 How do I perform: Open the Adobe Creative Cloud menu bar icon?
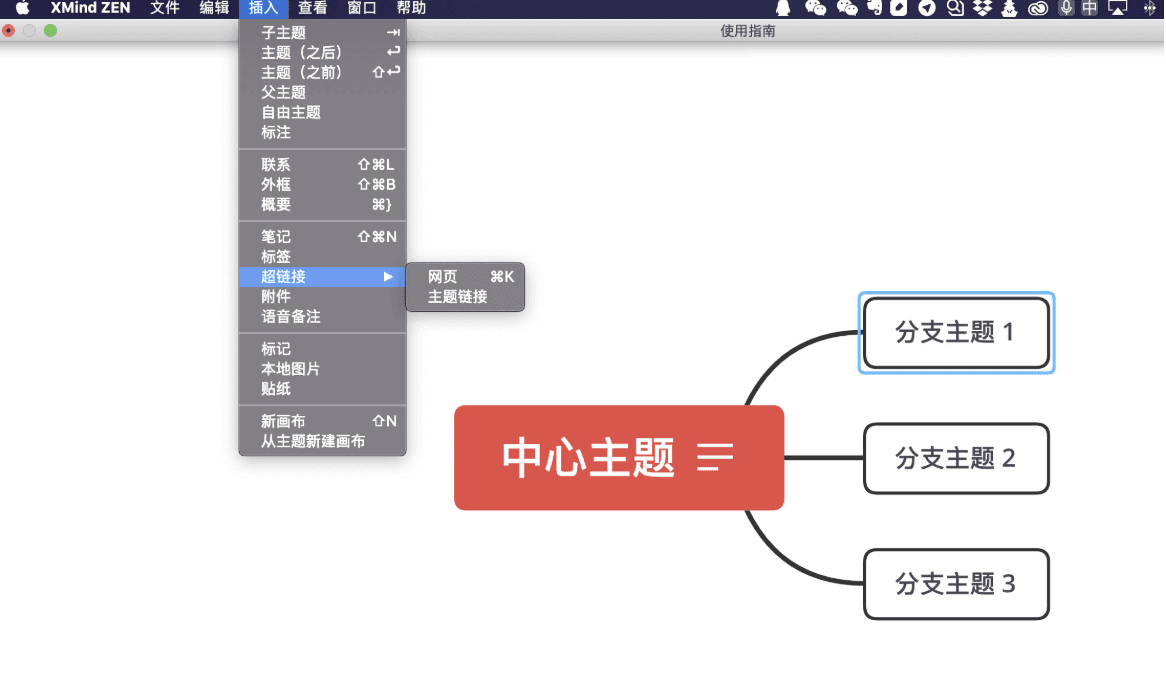1038,8
